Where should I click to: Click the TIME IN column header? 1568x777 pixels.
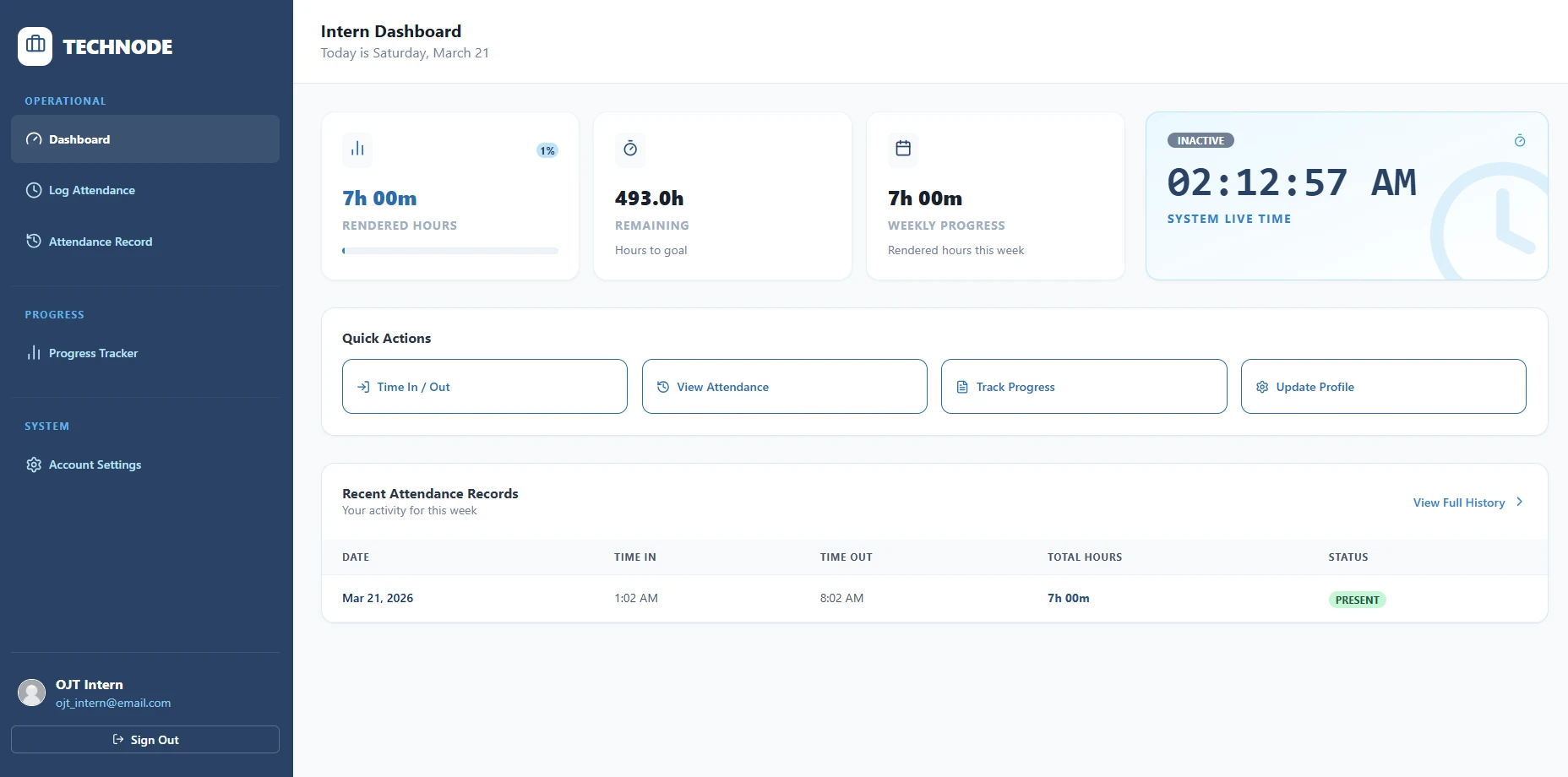click(635, 557)
